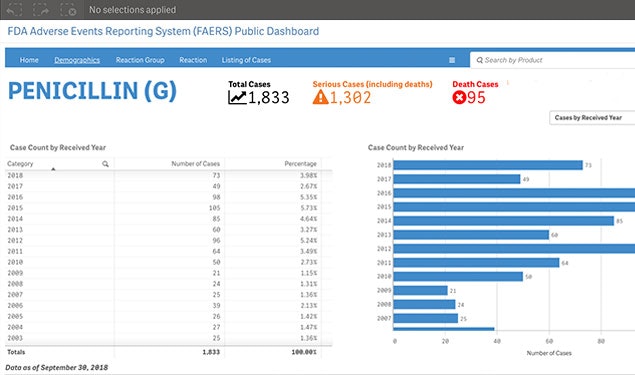Click the Total Cases trend chart icon
635x375 pixels.
coord(237,98)
